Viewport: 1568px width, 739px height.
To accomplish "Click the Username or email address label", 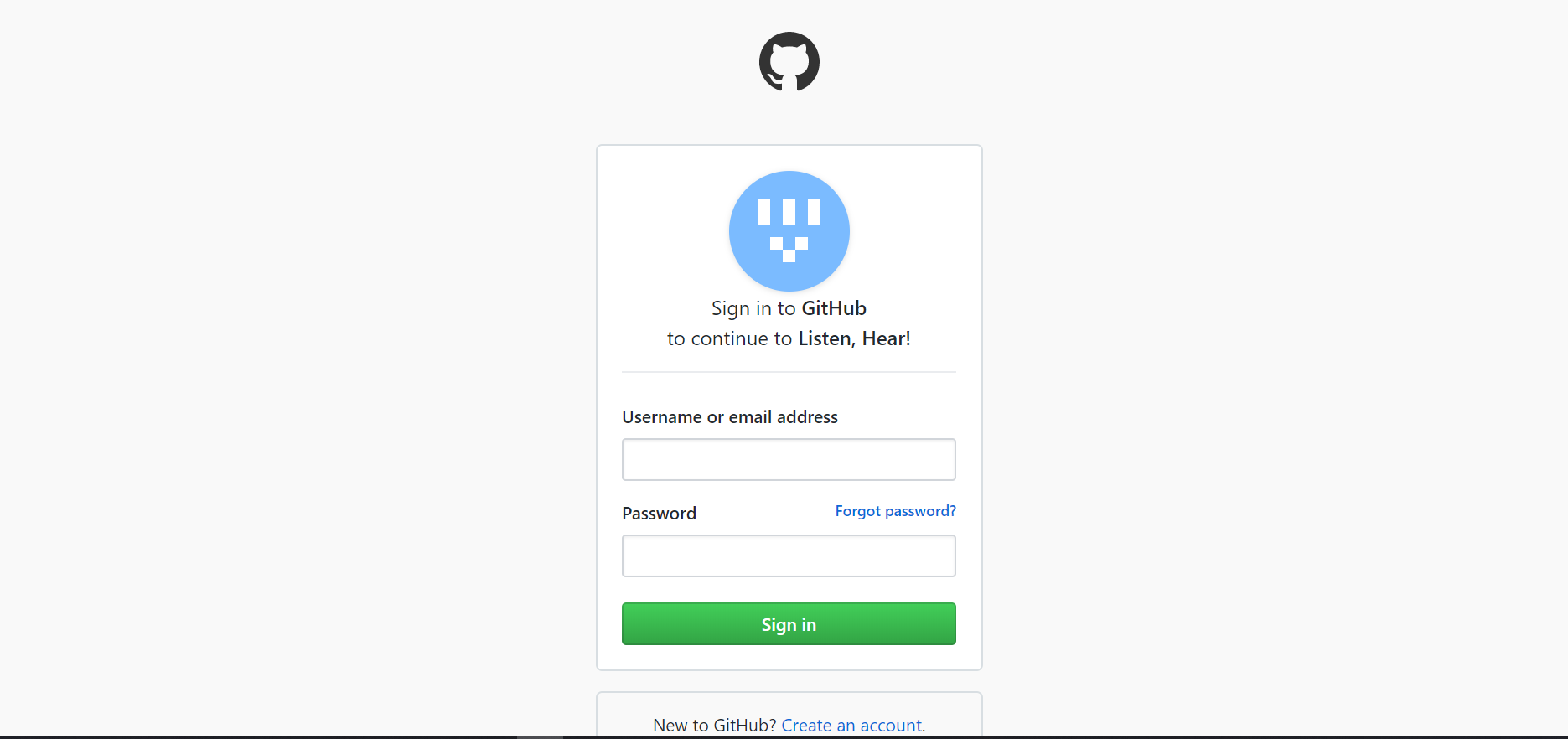I will (x=730, y=417).
